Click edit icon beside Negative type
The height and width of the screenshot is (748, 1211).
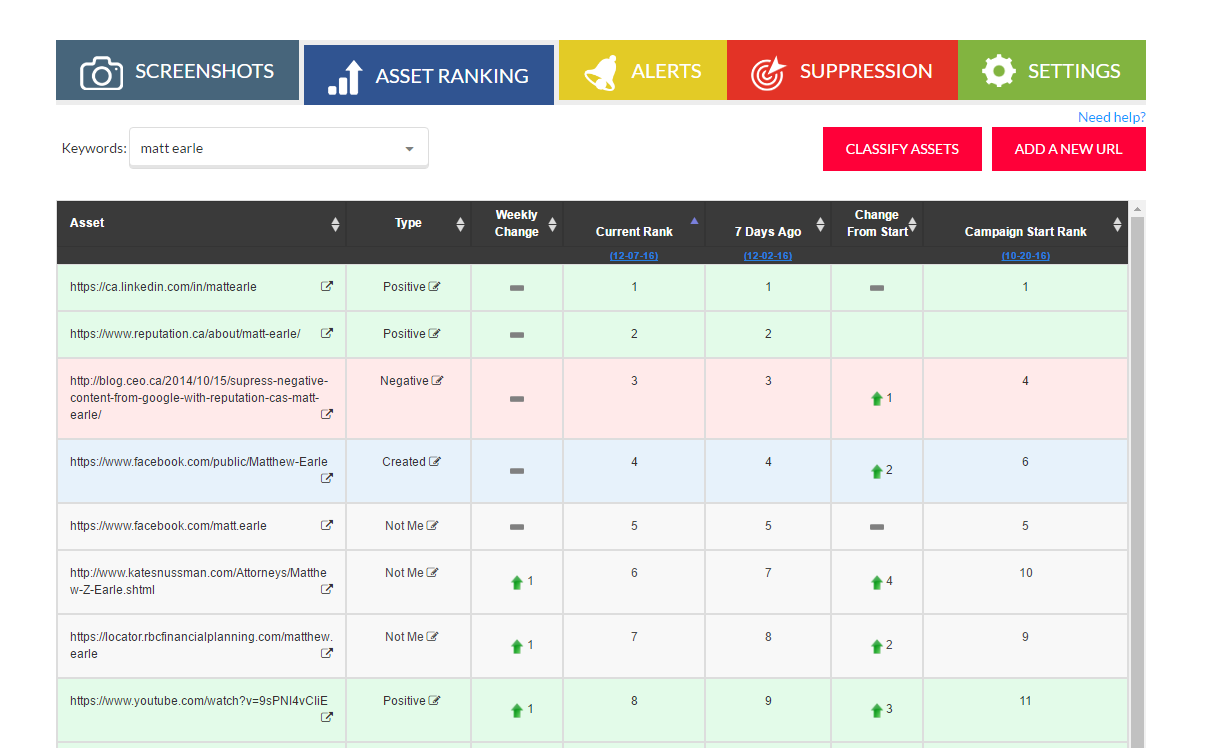point(437,381)
